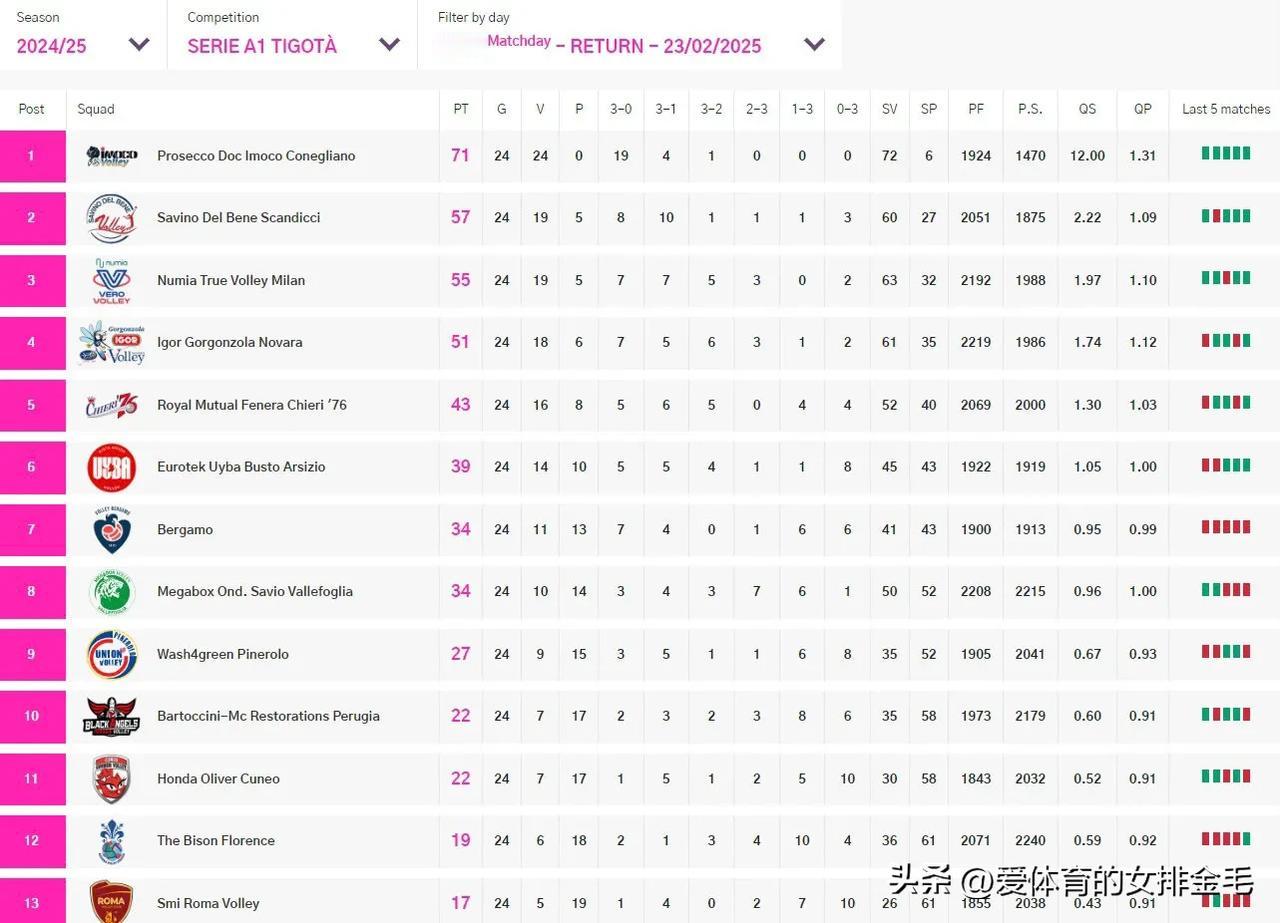Click Scandicci's 57 points value

click(460, 218)
